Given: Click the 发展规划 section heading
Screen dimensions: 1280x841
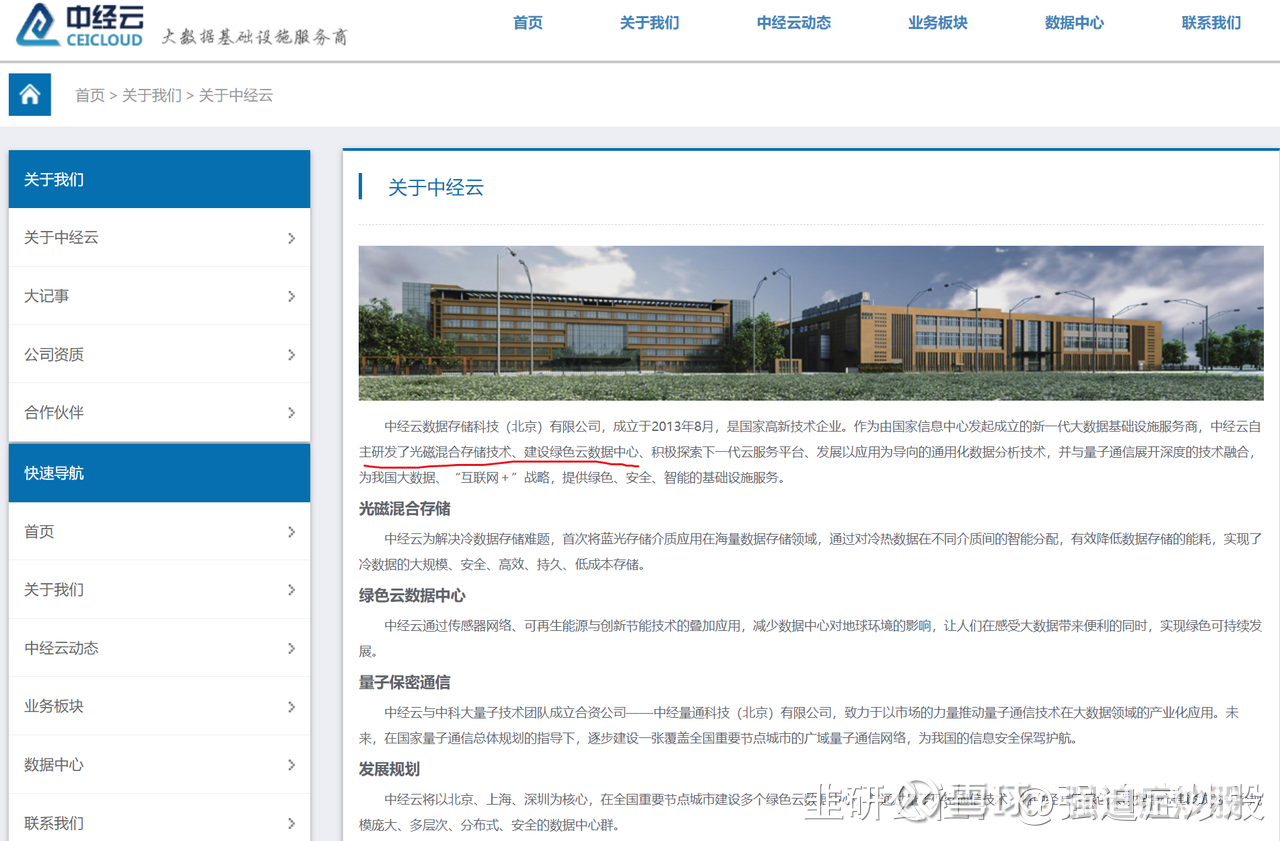Looking at the screenshot, I should pyautogui.click(x=389, y=769).
